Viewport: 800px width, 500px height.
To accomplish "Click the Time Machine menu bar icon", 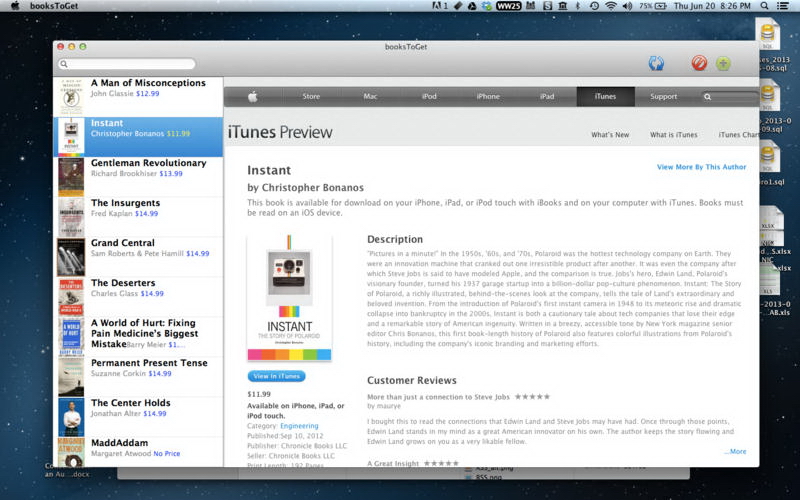I will [594, 6].
